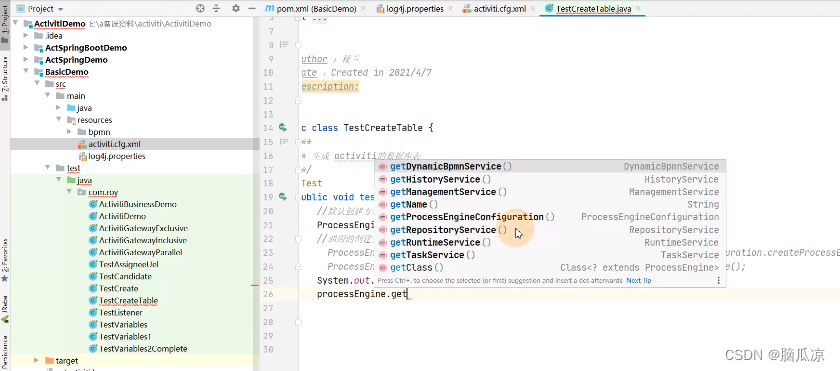Open ActivitiGatewayInclusive class

pos(142,240)
